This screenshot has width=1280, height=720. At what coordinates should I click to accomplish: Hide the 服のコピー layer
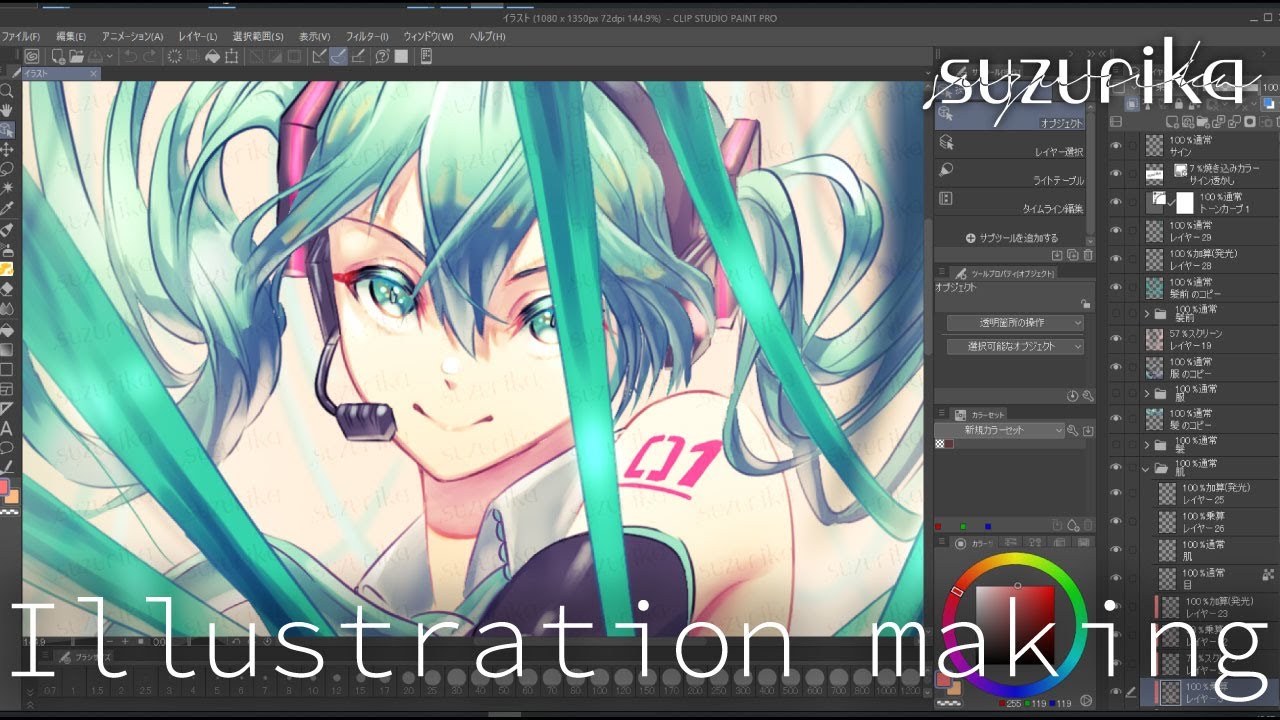point(1116,367)
